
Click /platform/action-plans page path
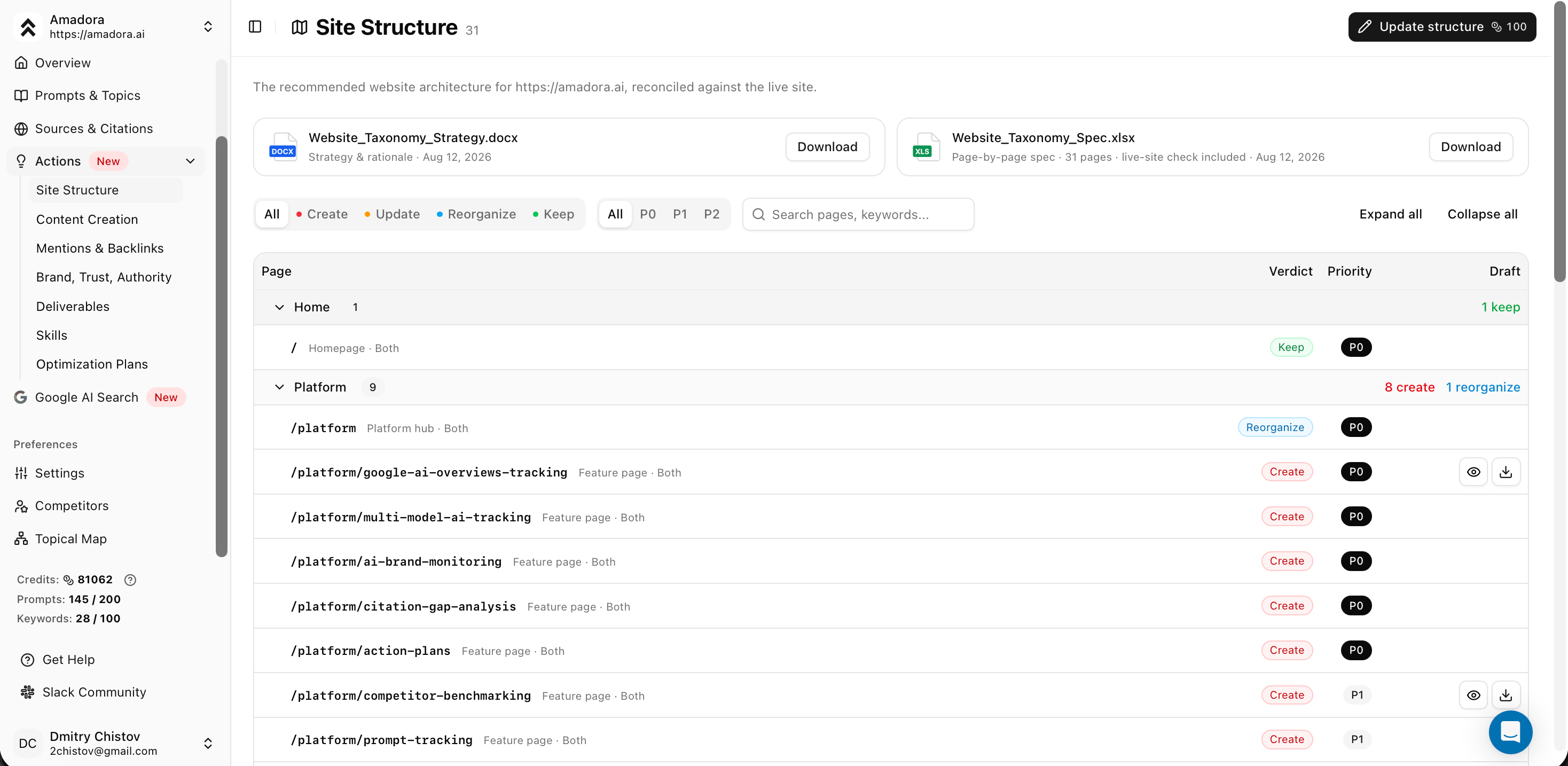(371, 651)
